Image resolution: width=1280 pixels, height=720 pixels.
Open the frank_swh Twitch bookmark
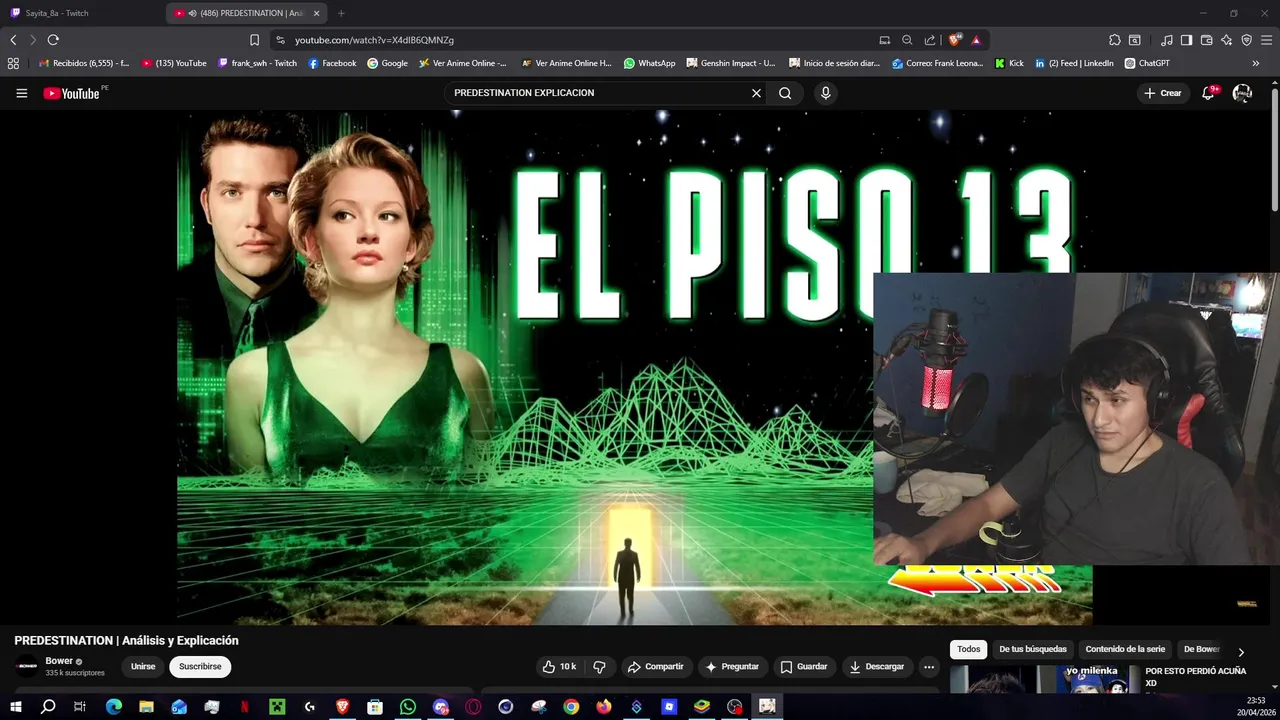[257, 63]
